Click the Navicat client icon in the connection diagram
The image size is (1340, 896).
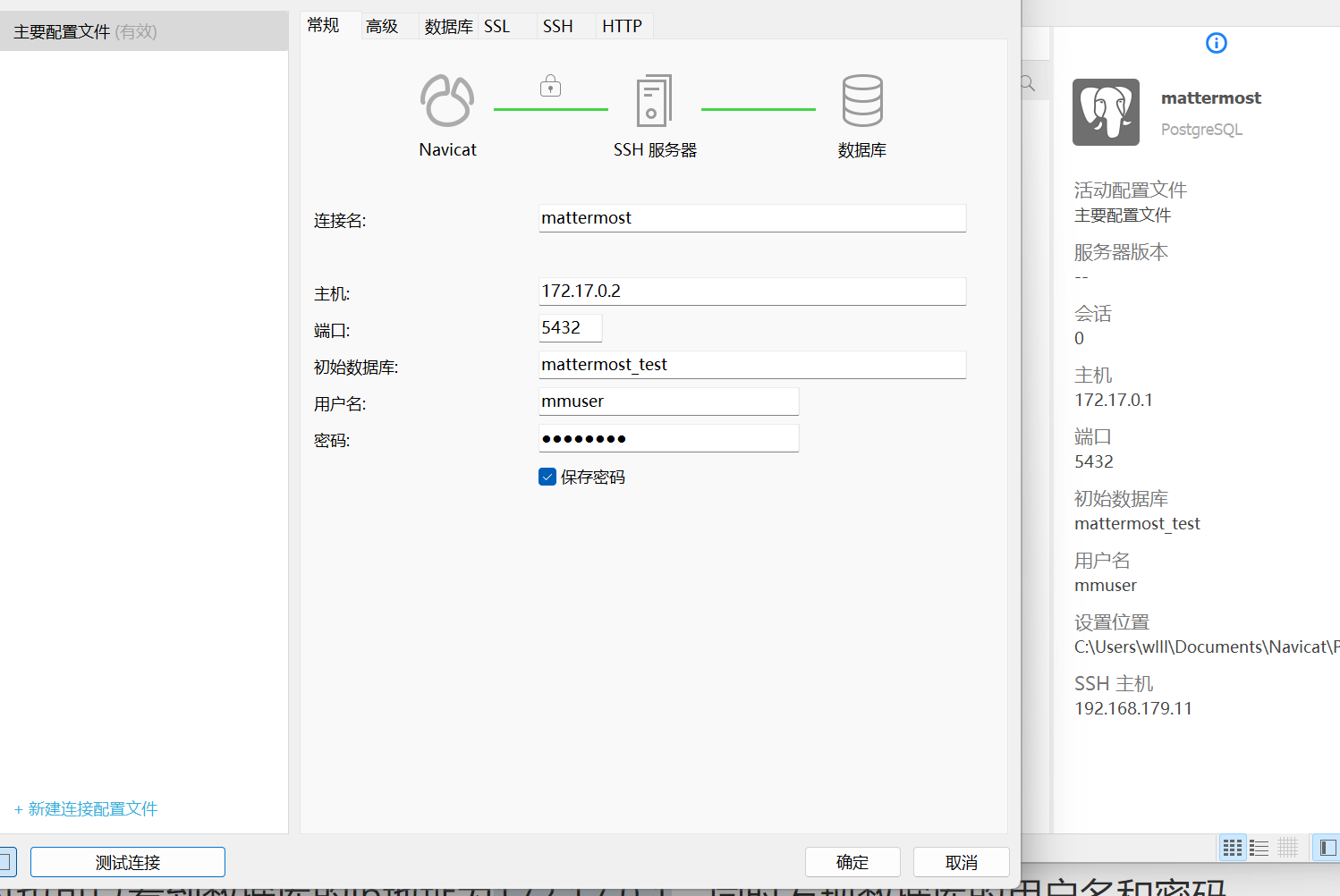click(x=447, y=99)
